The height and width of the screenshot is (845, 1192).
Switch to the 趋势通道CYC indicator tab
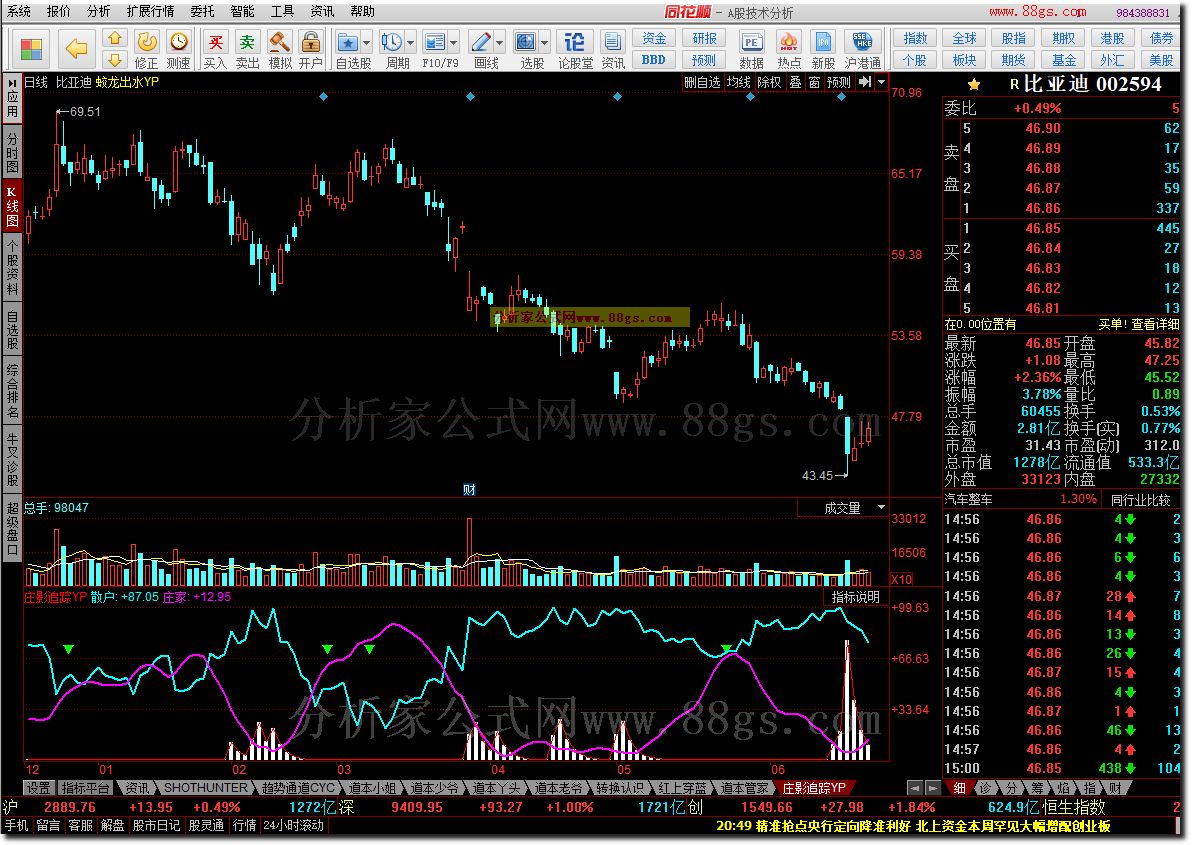[x=297, y=788]
